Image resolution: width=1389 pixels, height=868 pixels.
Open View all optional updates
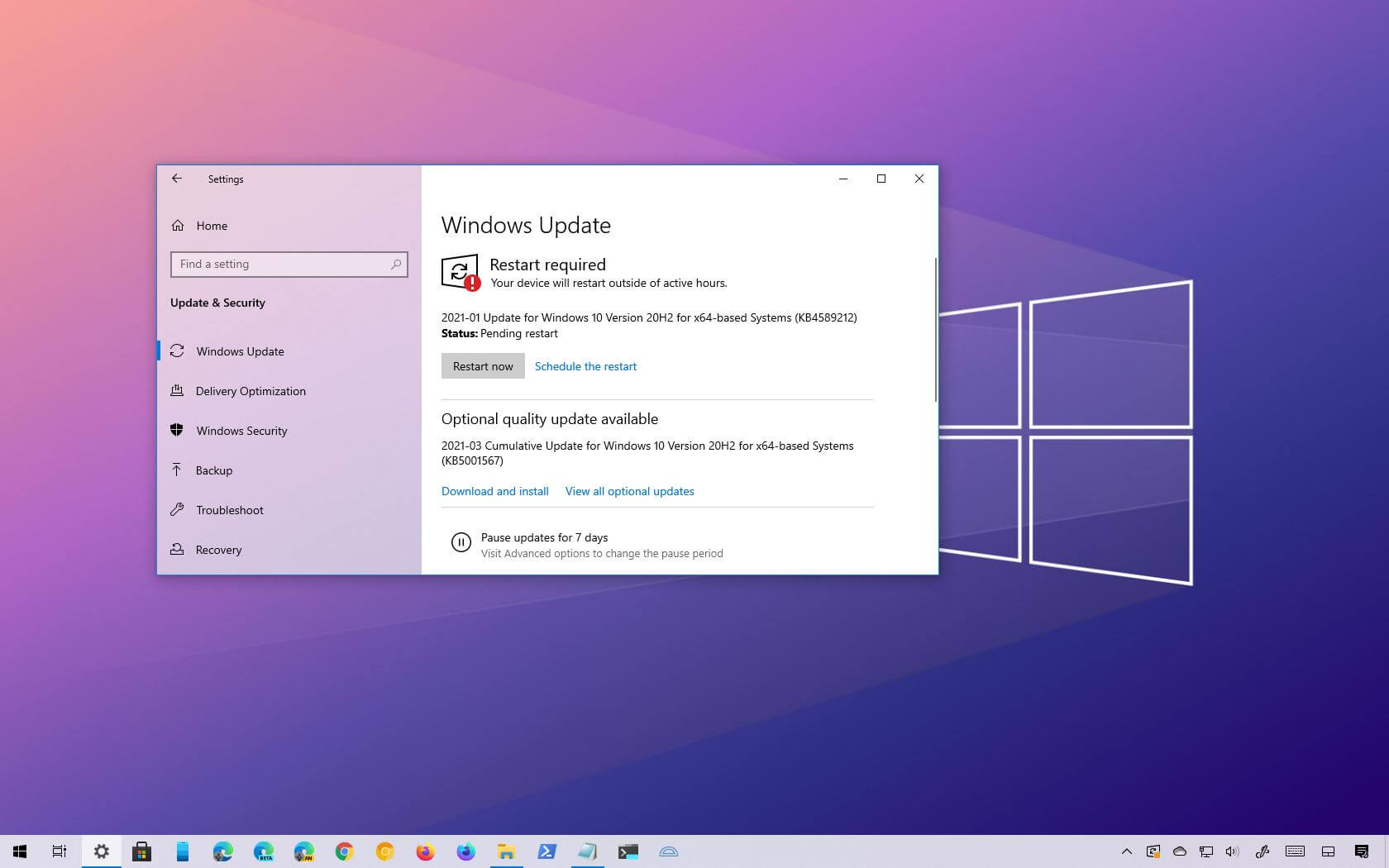pos(630,491)
